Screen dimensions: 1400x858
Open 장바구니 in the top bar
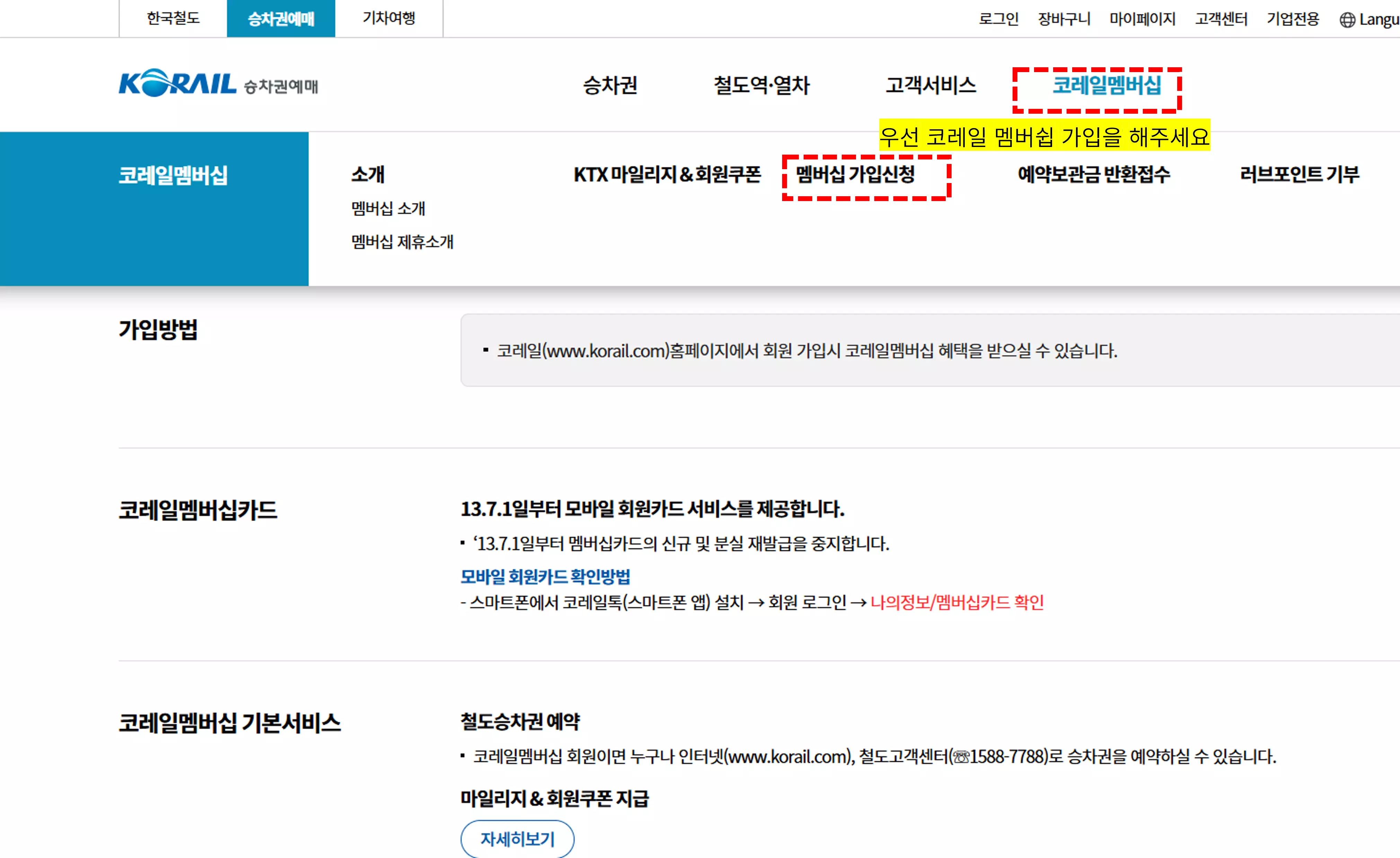[x=1064, y=19]
